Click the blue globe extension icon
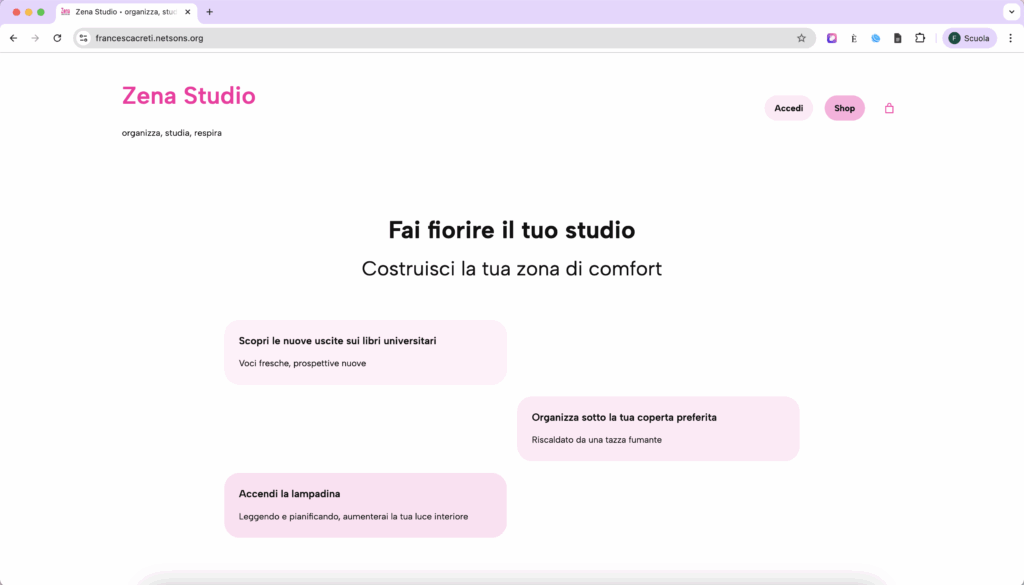 pyautogui.click(x=875, y=38)
